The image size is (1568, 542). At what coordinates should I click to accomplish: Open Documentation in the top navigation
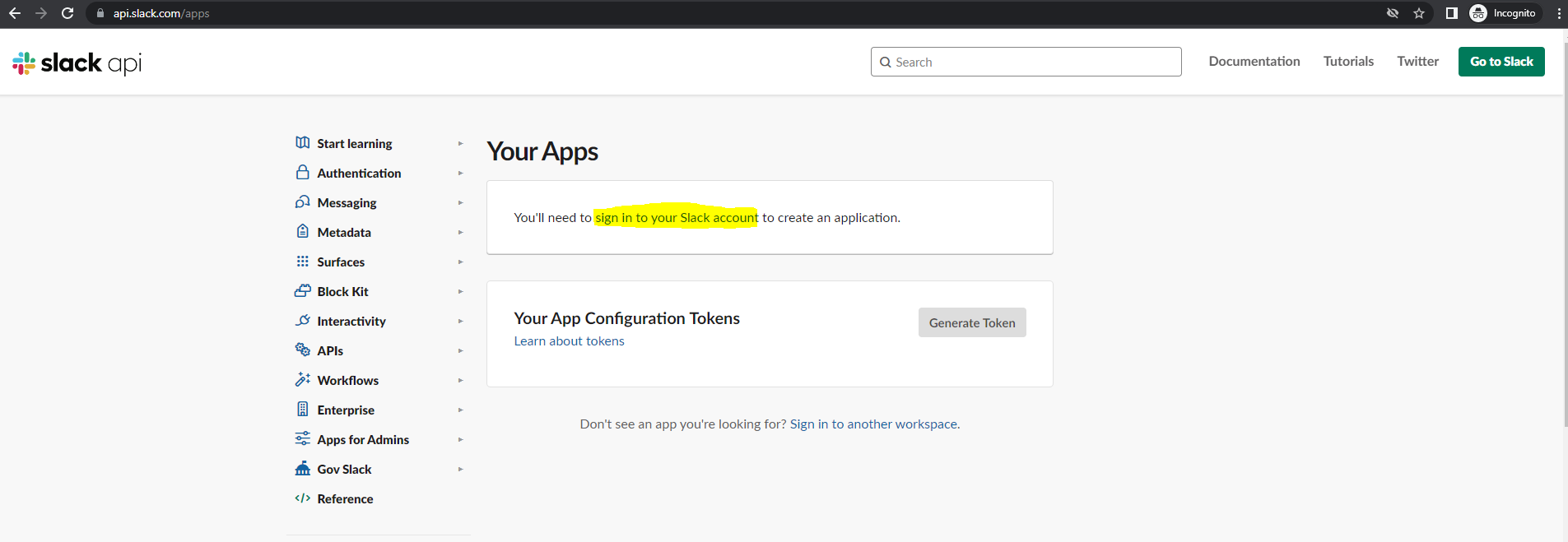point(1254,62)
